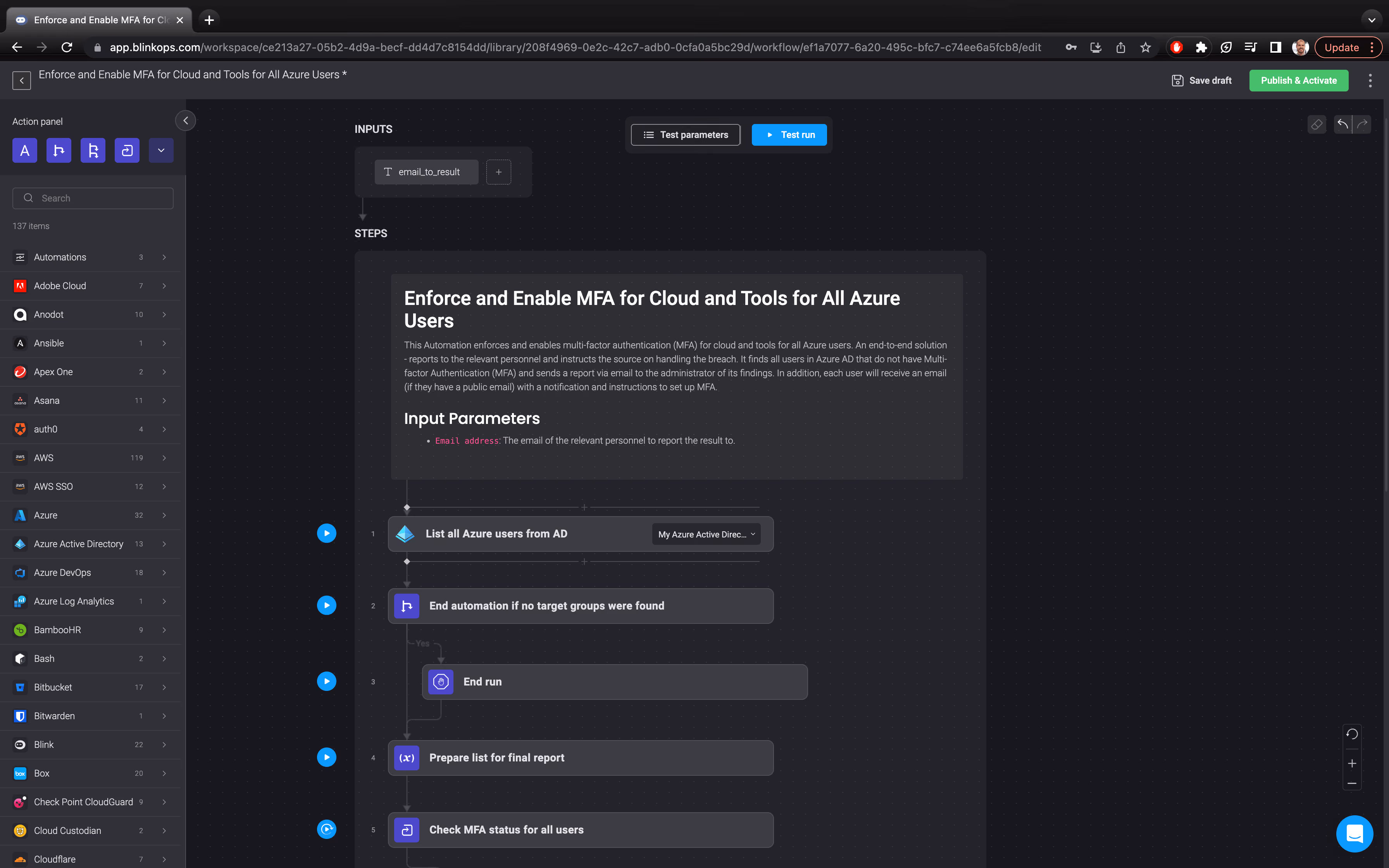Select the Action block icon in Action panel

point(25,150)
